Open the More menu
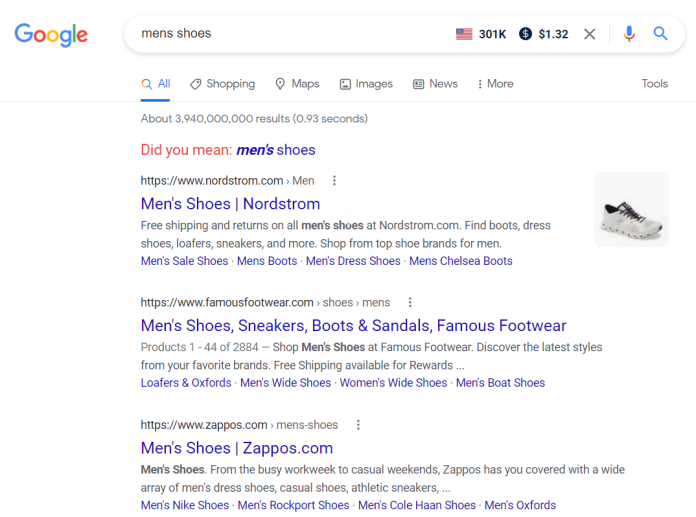The height and width of the screenshot is (517, 696). [x=495, y=84]
